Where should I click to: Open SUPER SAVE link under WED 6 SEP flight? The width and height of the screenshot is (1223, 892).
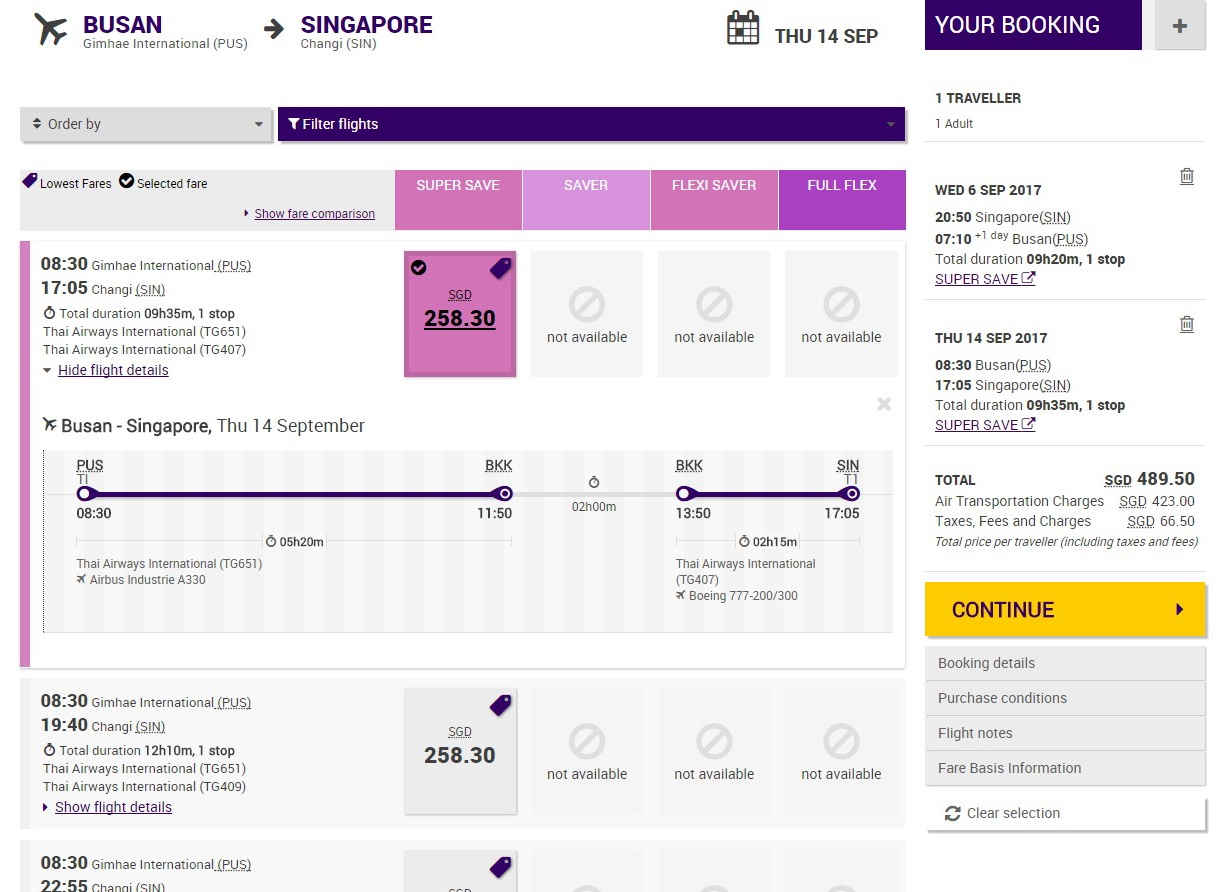pyautogui.click(x=985, y=279)
